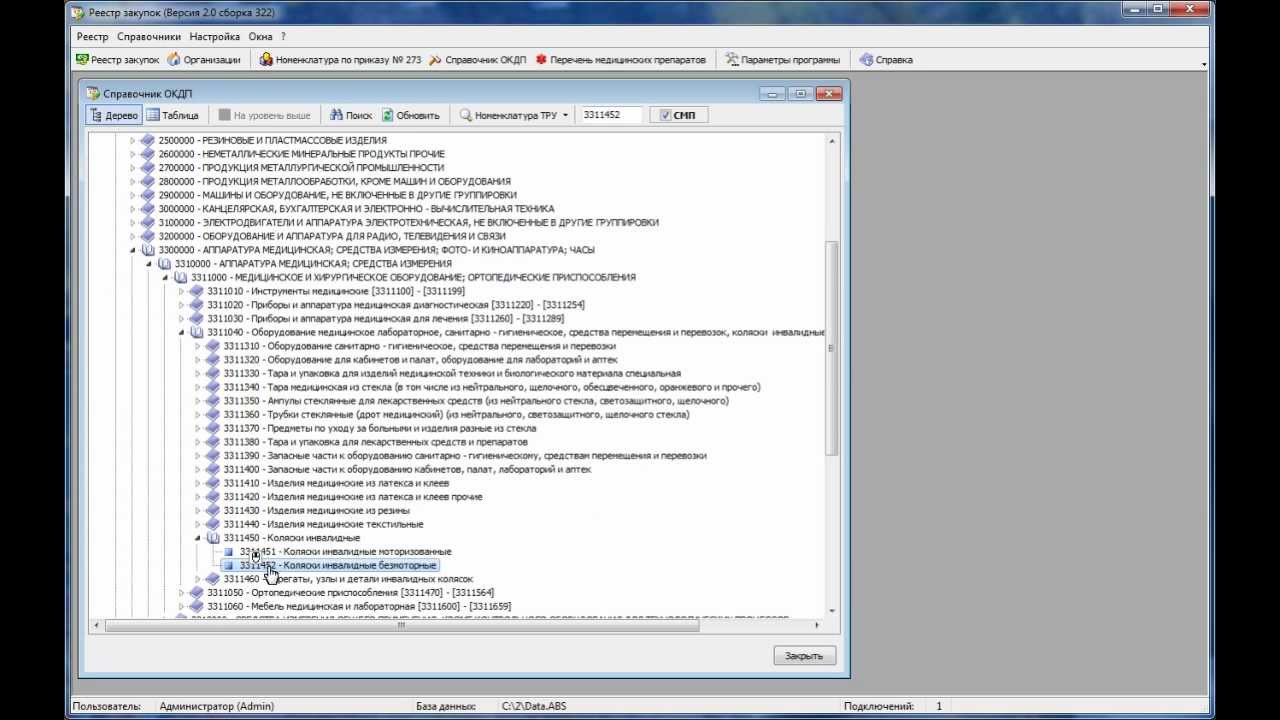Open Организации from the toolbar
This screenshot has height=720, width=1280.
tap(204, 60)
